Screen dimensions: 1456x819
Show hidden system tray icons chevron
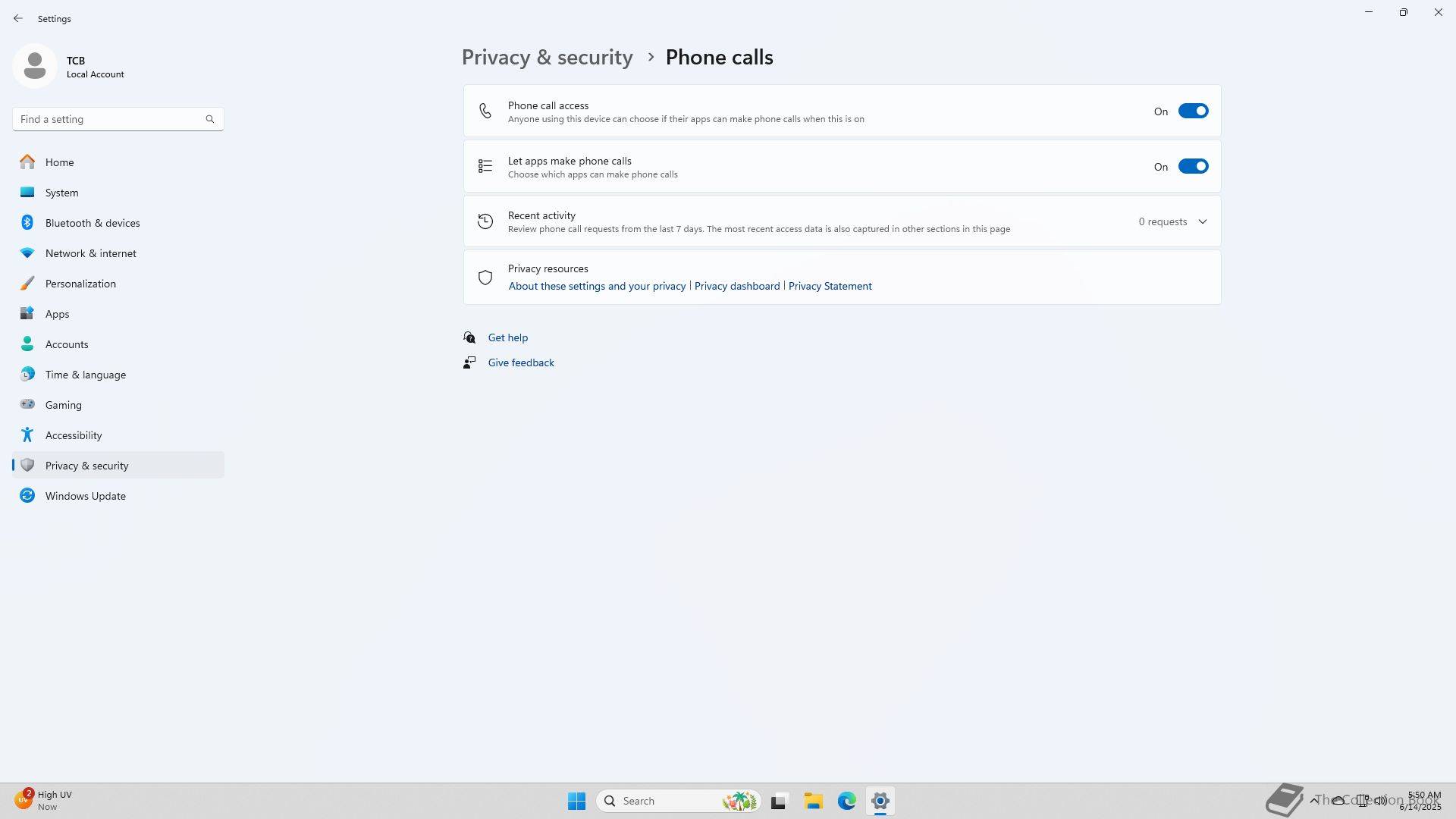[1313, 800]
